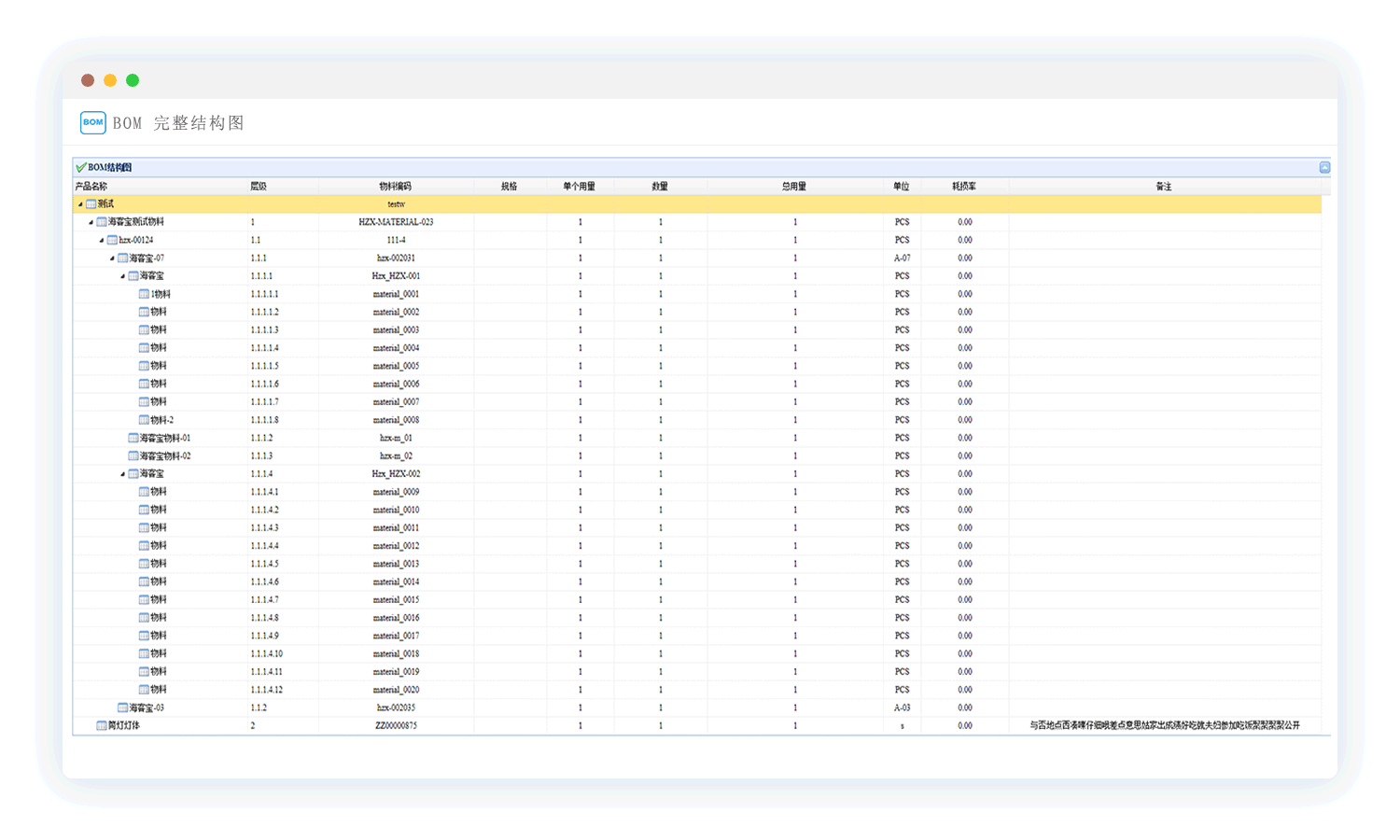
Task: Collapse the BOM结构图 panel with the top-right arrow
Action: tap(1324, 167)
